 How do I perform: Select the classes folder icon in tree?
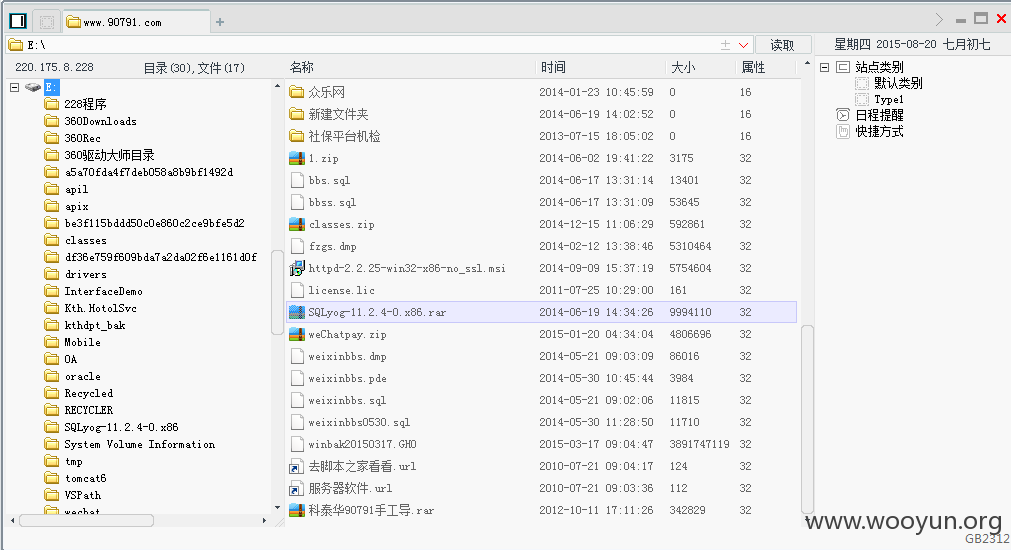click(52, 240)
